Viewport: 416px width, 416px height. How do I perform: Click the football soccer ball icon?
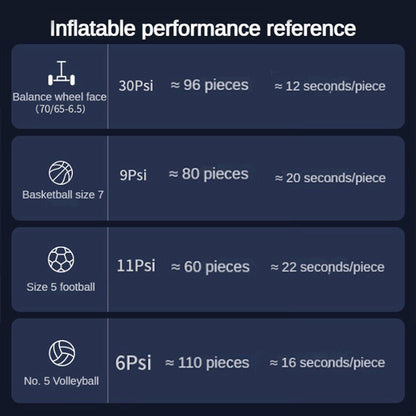(x=61, y=259)
